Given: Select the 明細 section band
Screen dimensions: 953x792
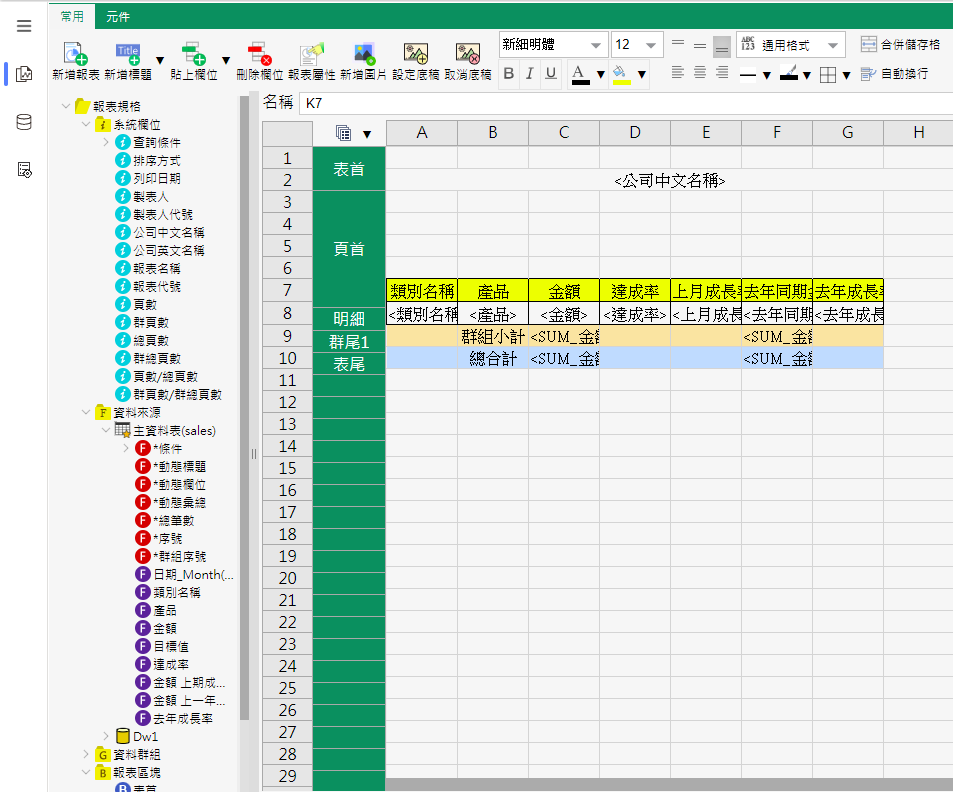Looking at the screenshot, I should coord(349,319).
